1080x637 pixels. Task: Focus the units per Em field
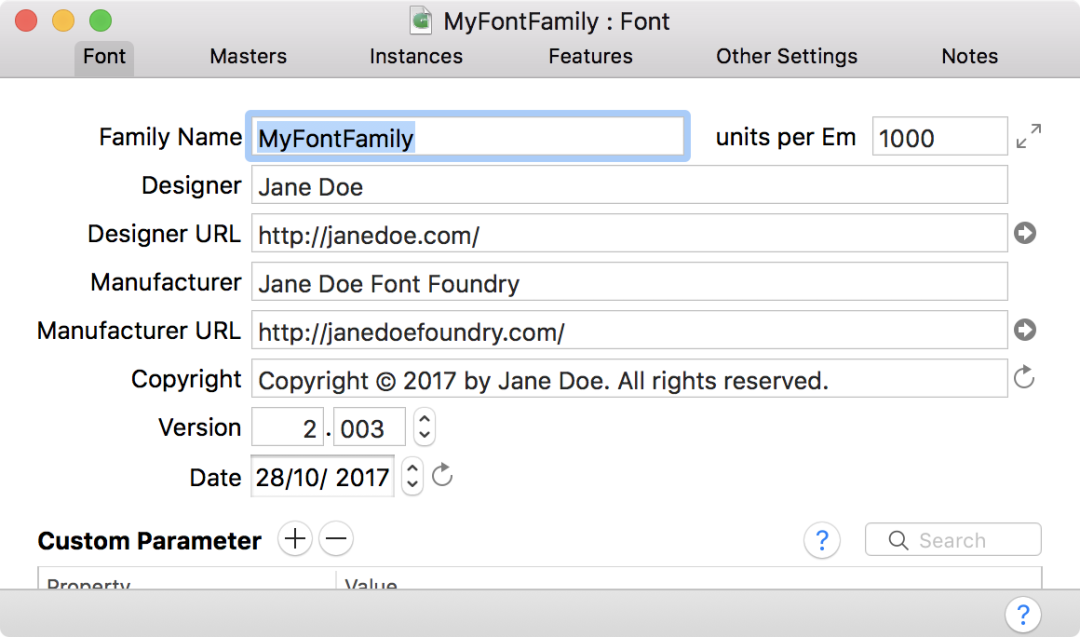pos(939,137)
